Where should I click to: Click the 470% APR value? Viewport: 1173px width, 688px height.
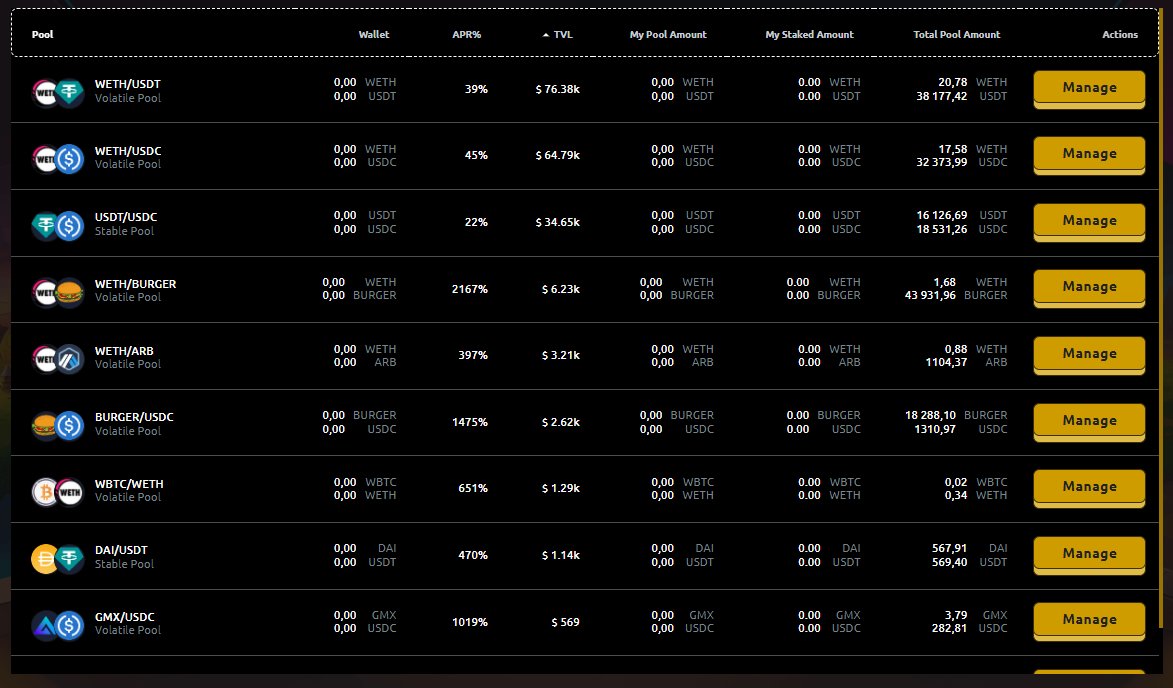473,556
